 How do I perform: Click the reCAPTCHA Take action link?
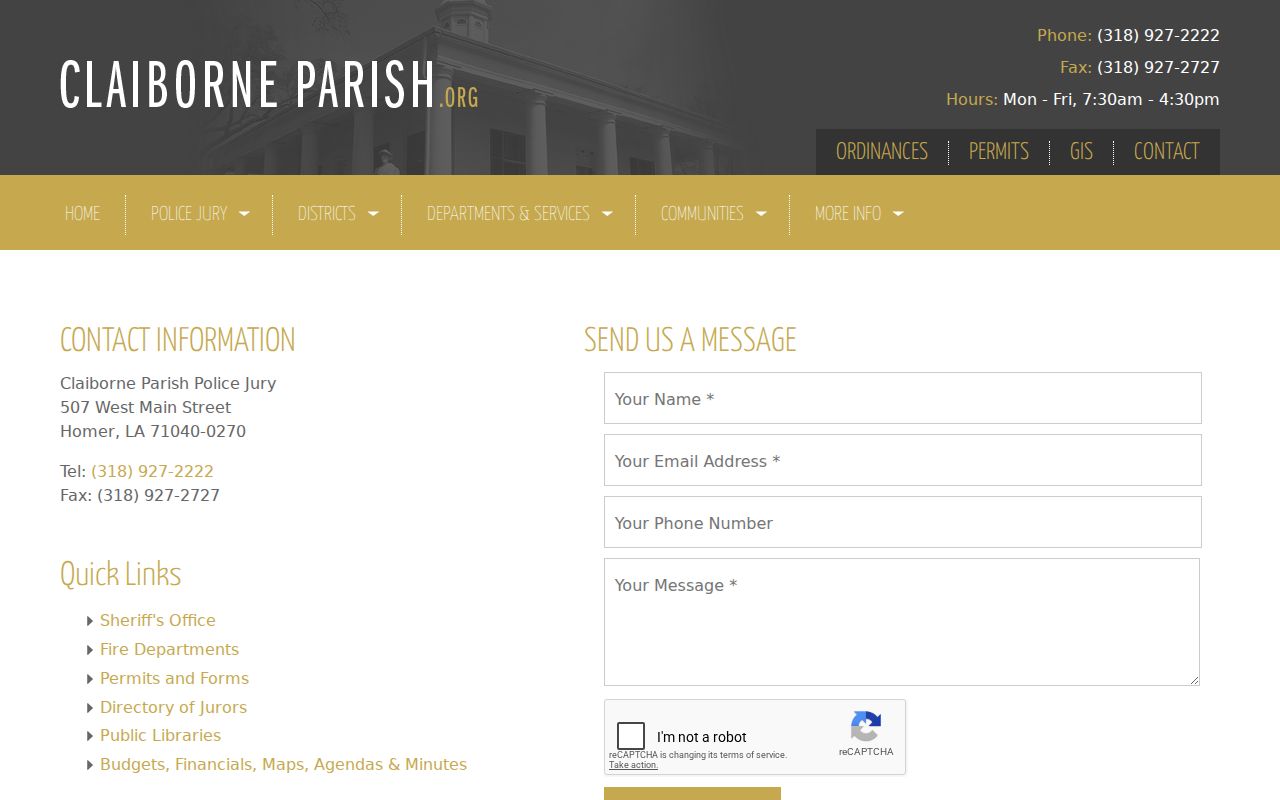coord(633,765)
